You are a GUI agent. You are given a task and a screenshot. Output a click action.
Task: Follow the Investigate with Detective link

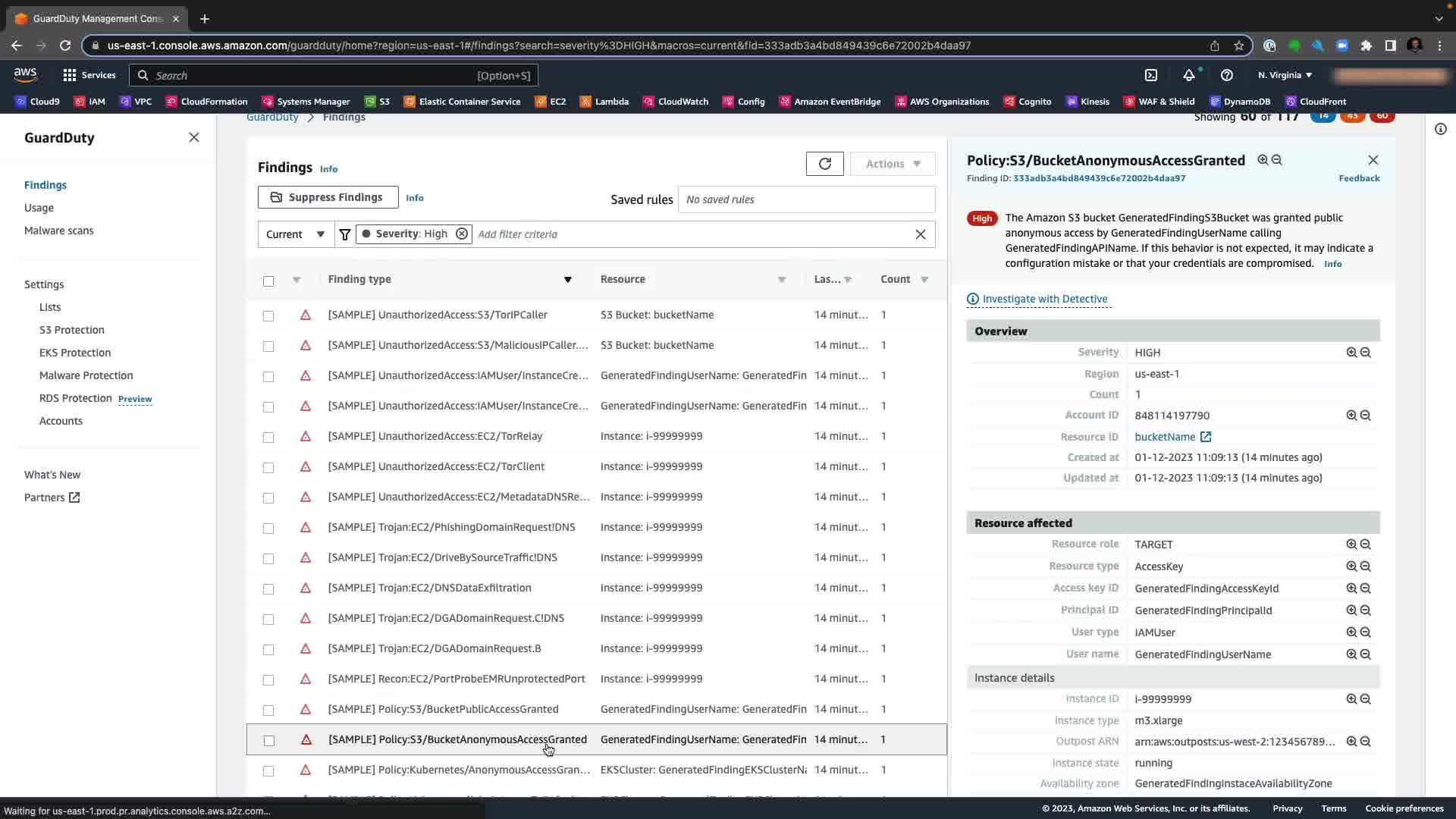(1044, 299)
